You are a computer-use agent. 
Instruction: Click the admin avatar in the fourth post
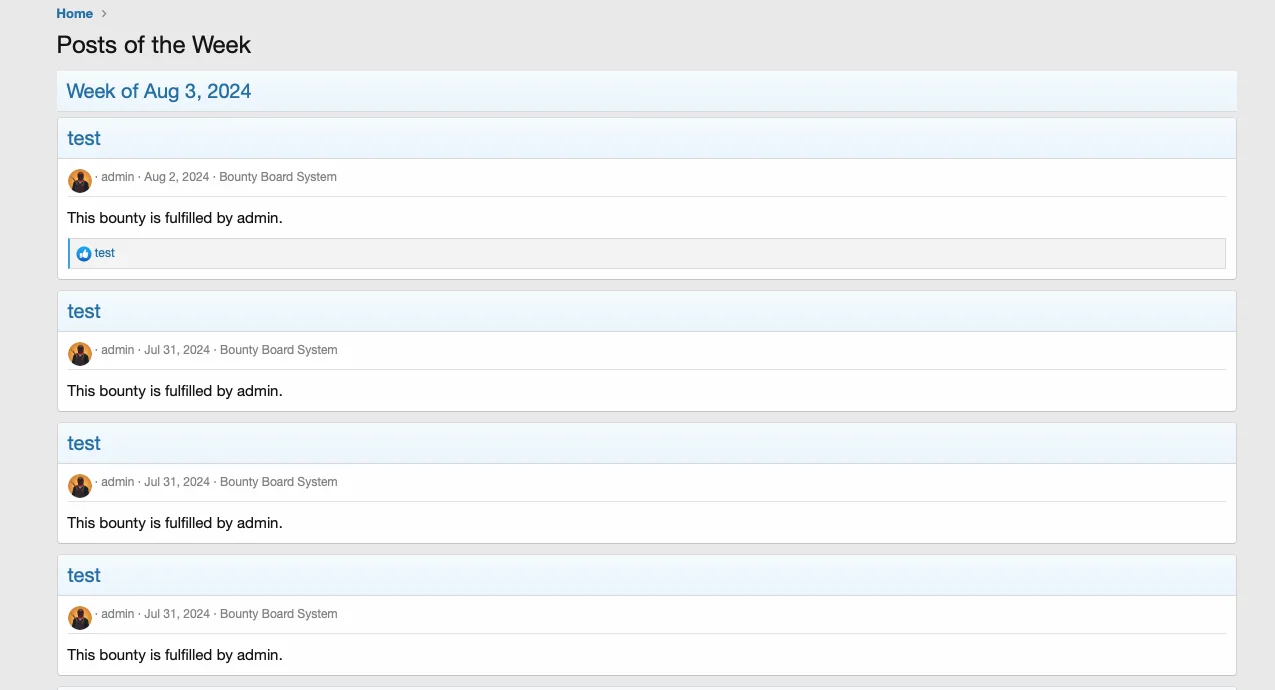[80, 617]
